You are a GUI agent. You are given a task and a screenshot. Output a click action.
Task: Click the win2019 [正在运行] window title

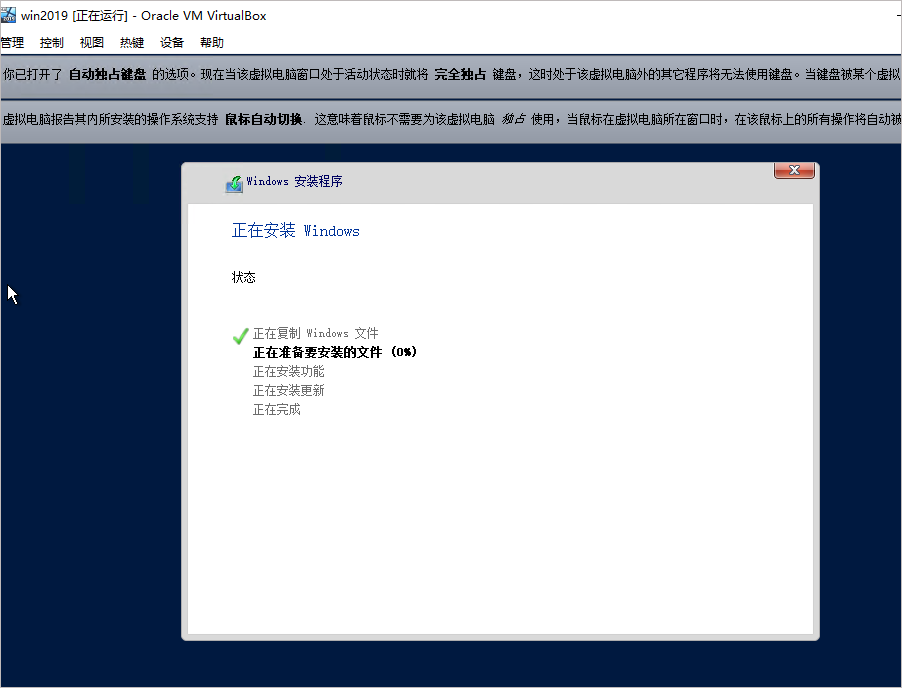coord(144,16)
